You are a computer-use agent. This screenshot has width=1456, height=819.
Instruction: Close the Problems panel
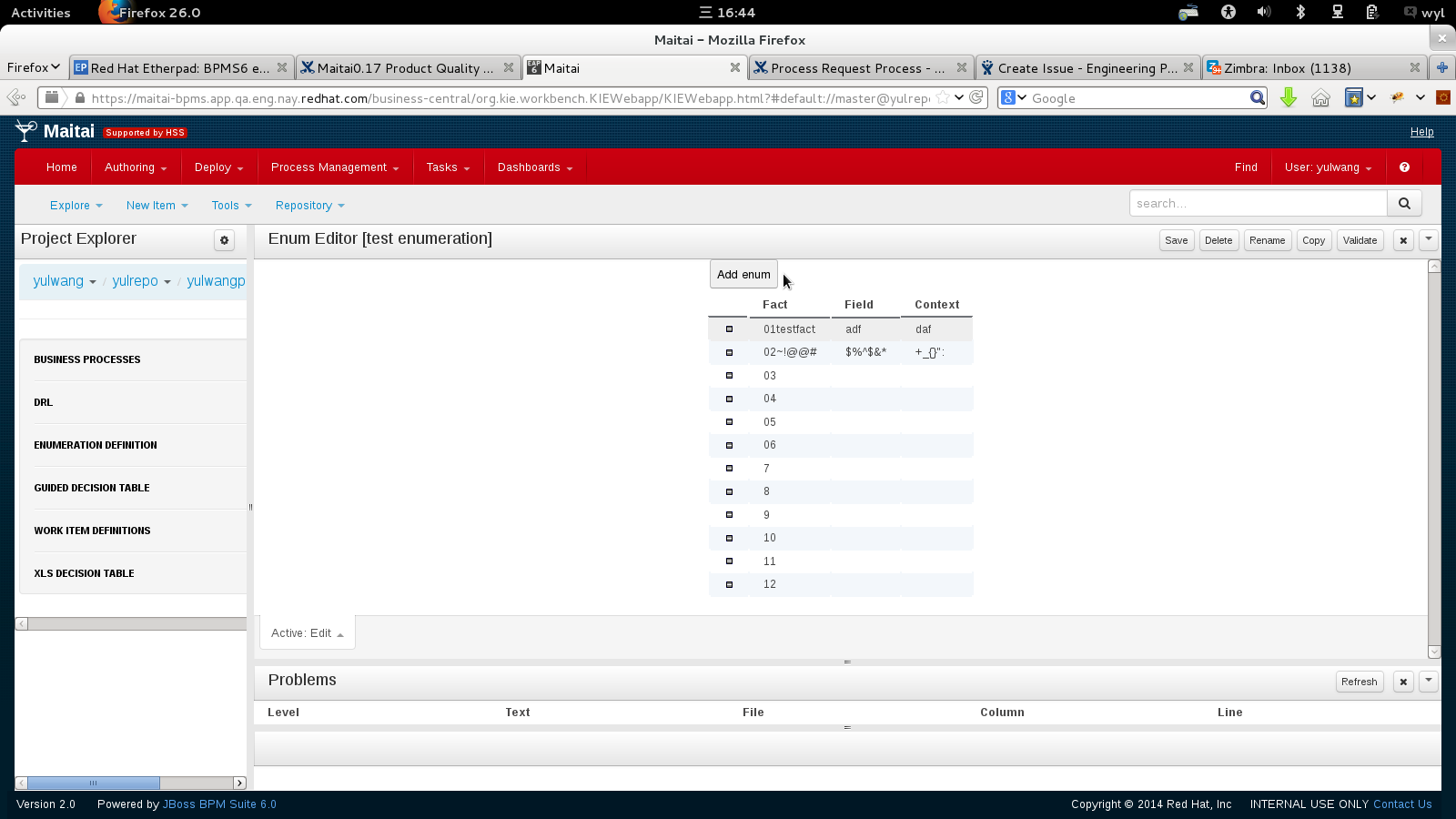[1403, 682]
